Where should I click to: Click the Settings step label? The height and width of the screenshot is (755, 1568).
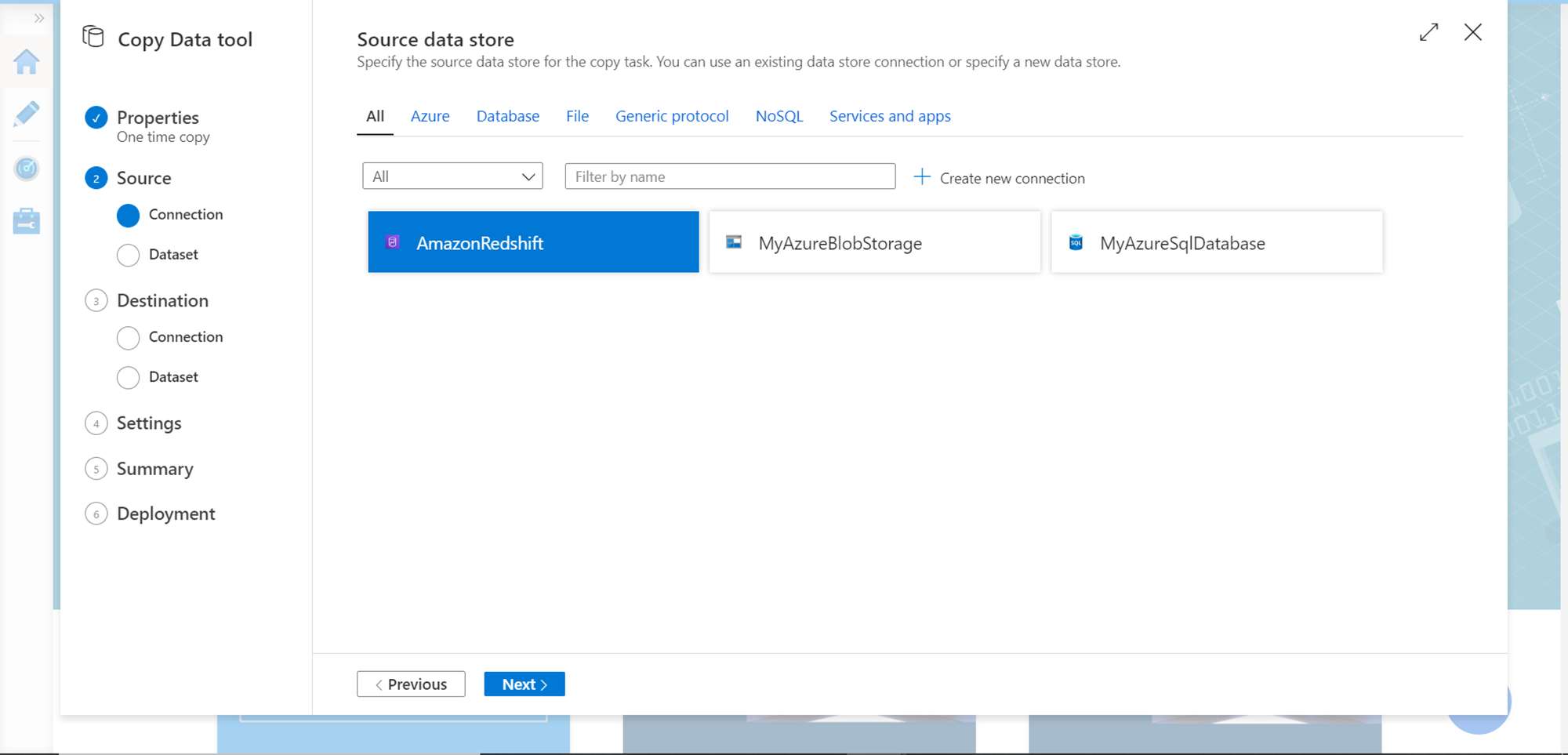pos(149,423)
